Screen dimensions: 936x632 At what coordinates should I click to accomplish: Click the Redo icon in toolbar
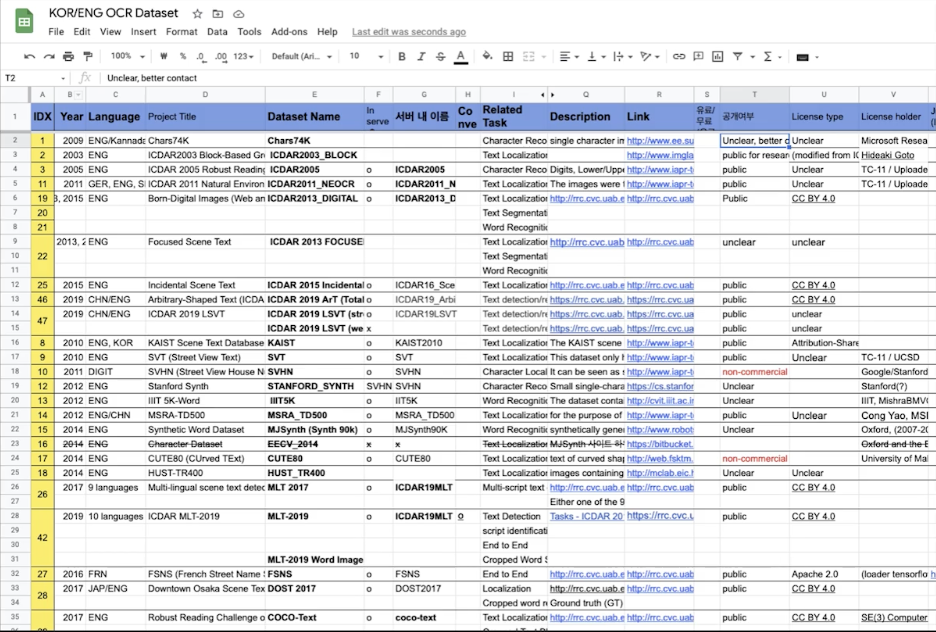coord(49,56)
